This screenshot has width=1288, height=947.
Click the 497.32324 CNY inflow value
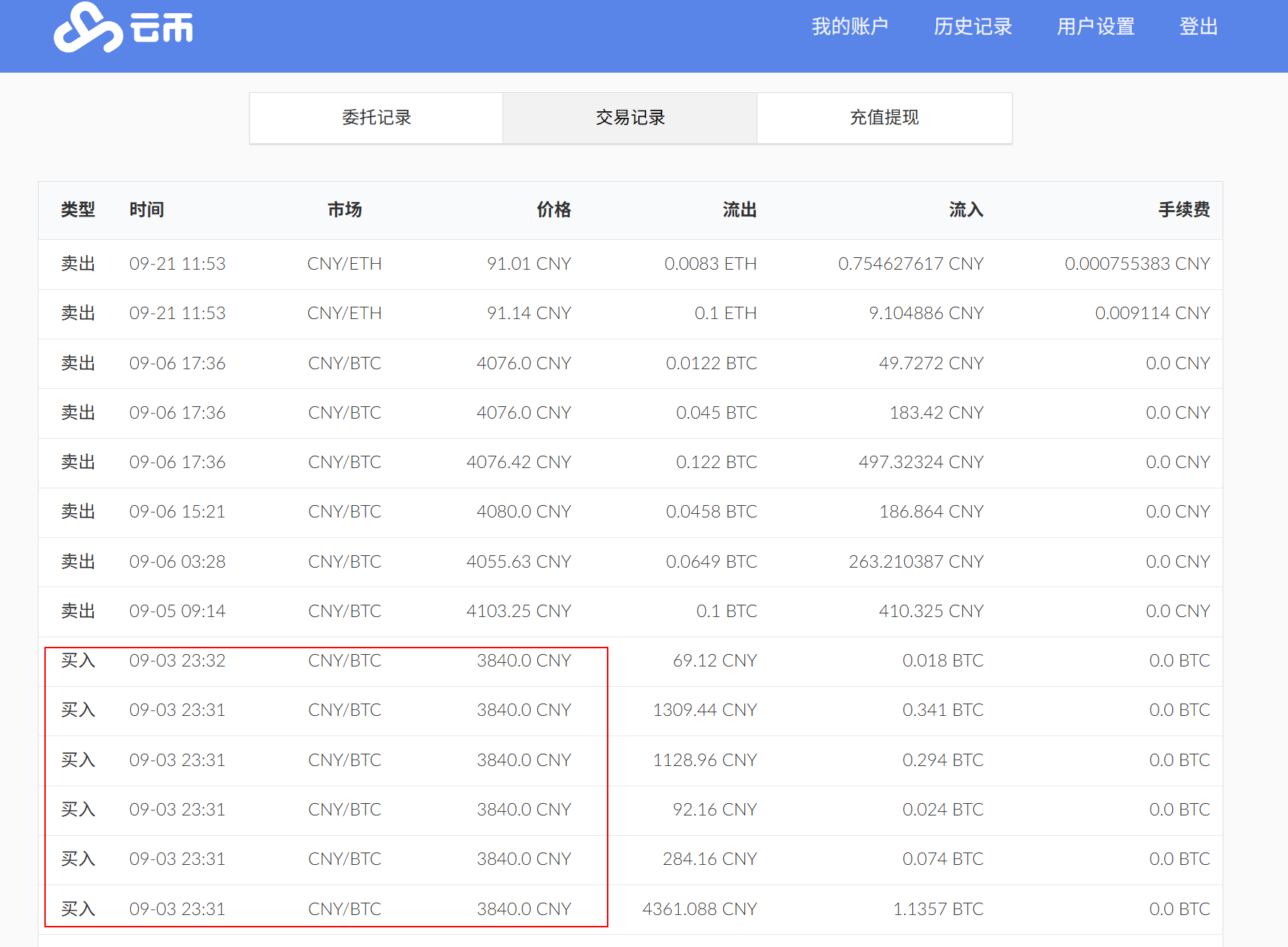tap(921, 462)
